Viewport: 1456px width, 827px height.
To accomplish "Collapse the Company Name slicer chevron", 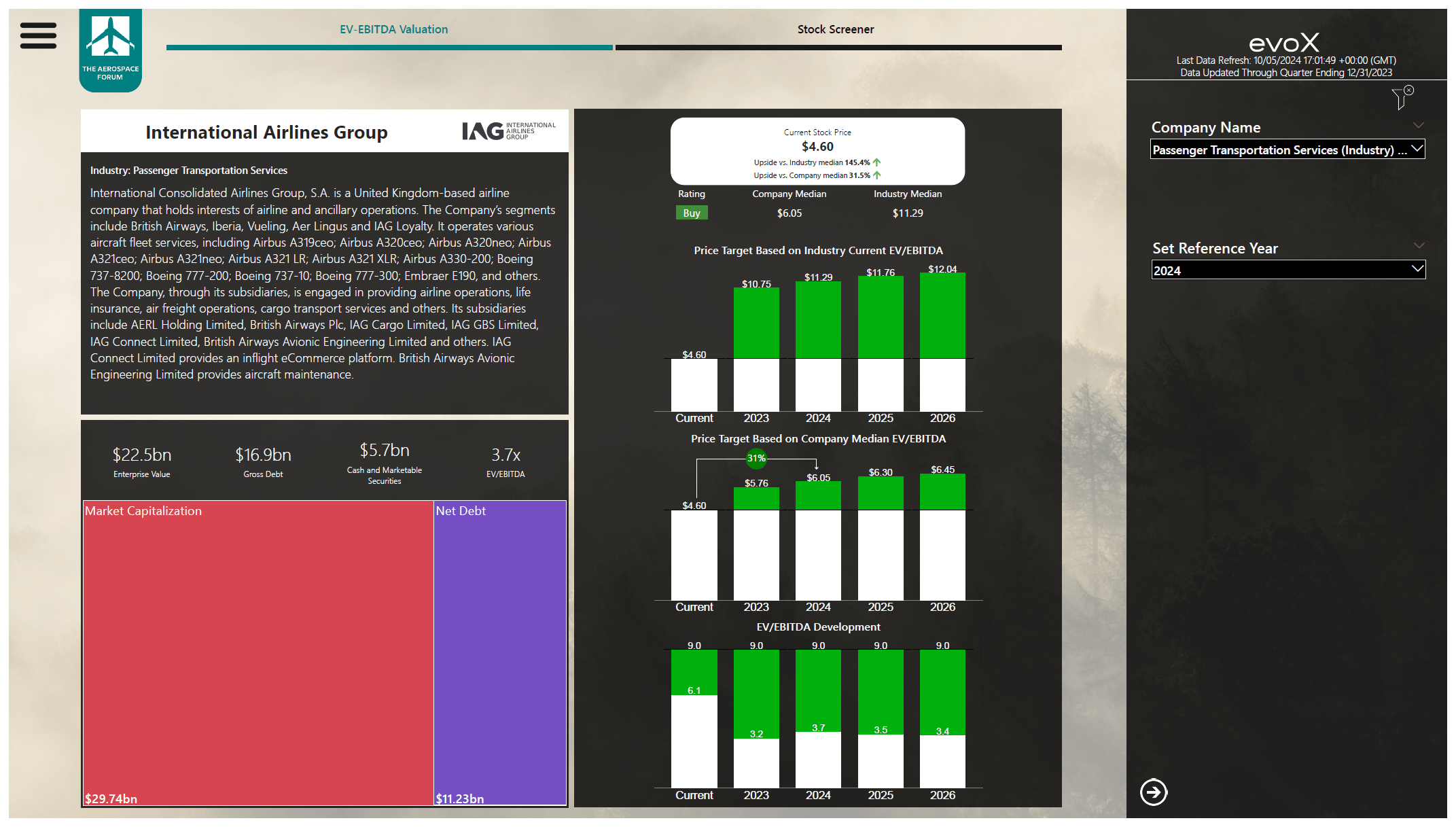I will (1418, 126).
